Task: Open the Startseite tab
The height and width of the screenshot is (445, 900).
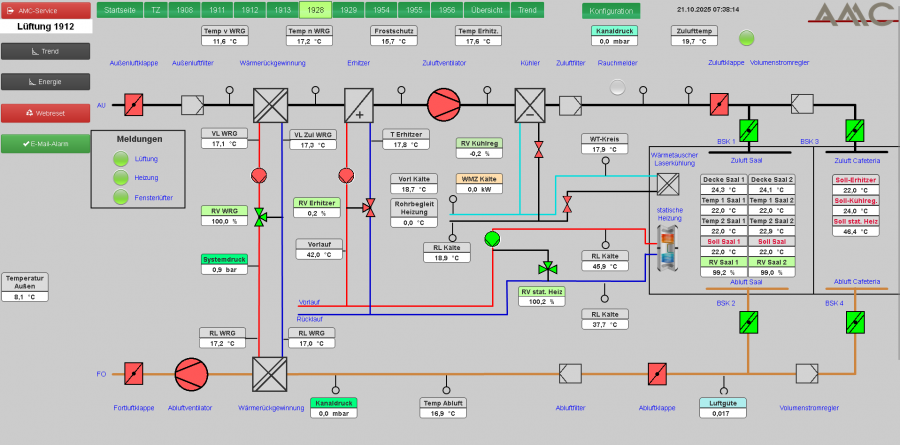Action: coord(119,9)
